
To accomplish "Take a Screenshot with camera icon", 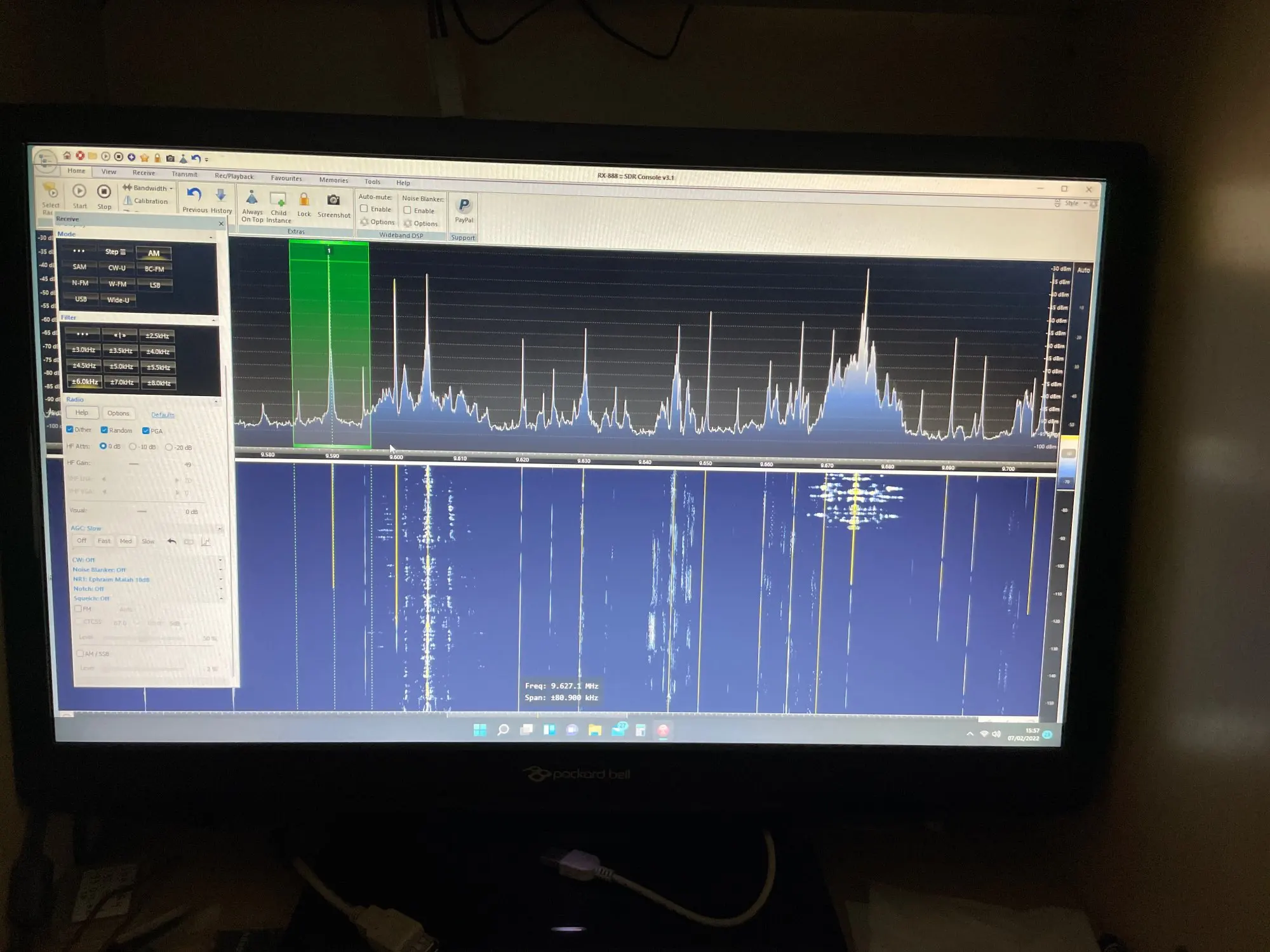I will (x=333, y=201).
